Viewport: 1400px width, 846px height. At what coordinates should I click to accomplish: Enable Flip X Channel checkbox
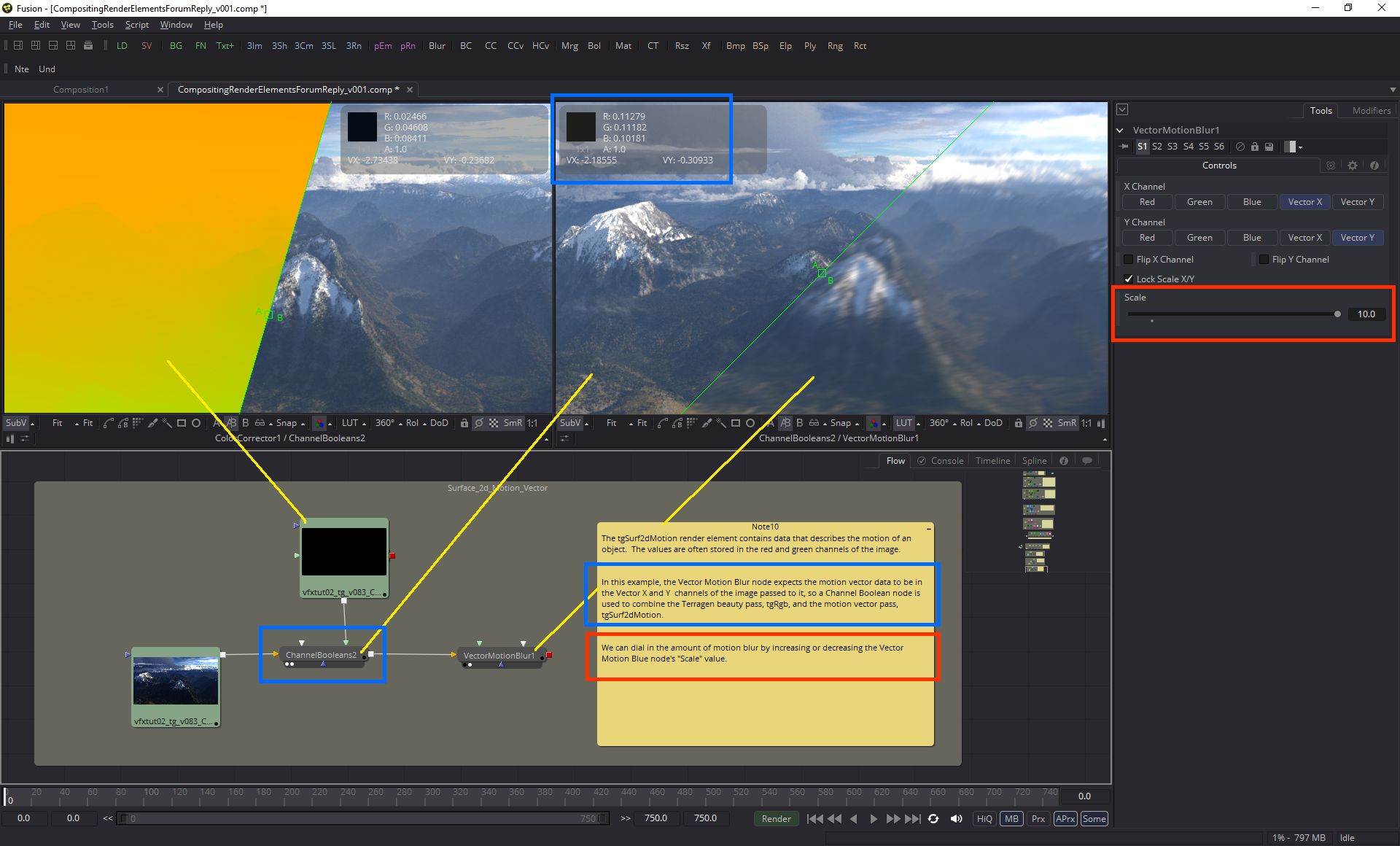[x=1129, y=260]
